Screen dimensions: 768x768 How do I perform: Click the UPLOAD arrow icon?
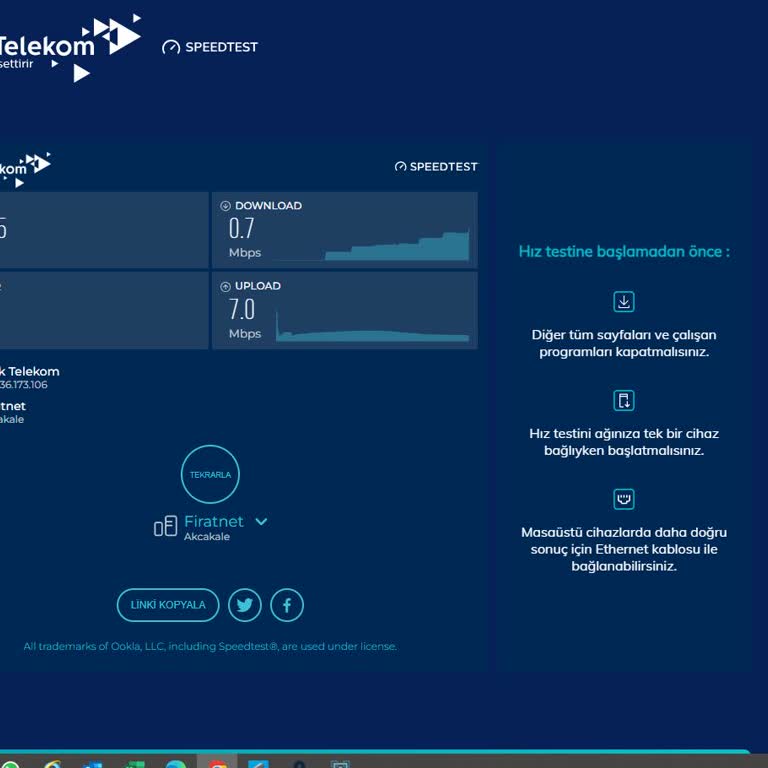[225, 287]
